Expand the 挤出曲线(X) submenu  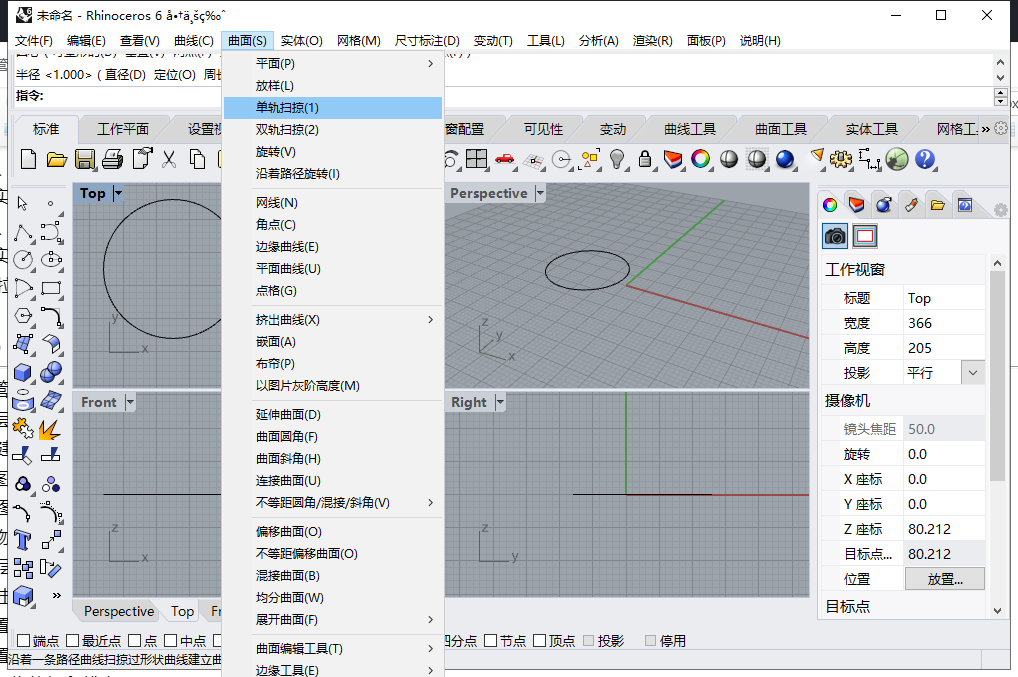[332, 319]
